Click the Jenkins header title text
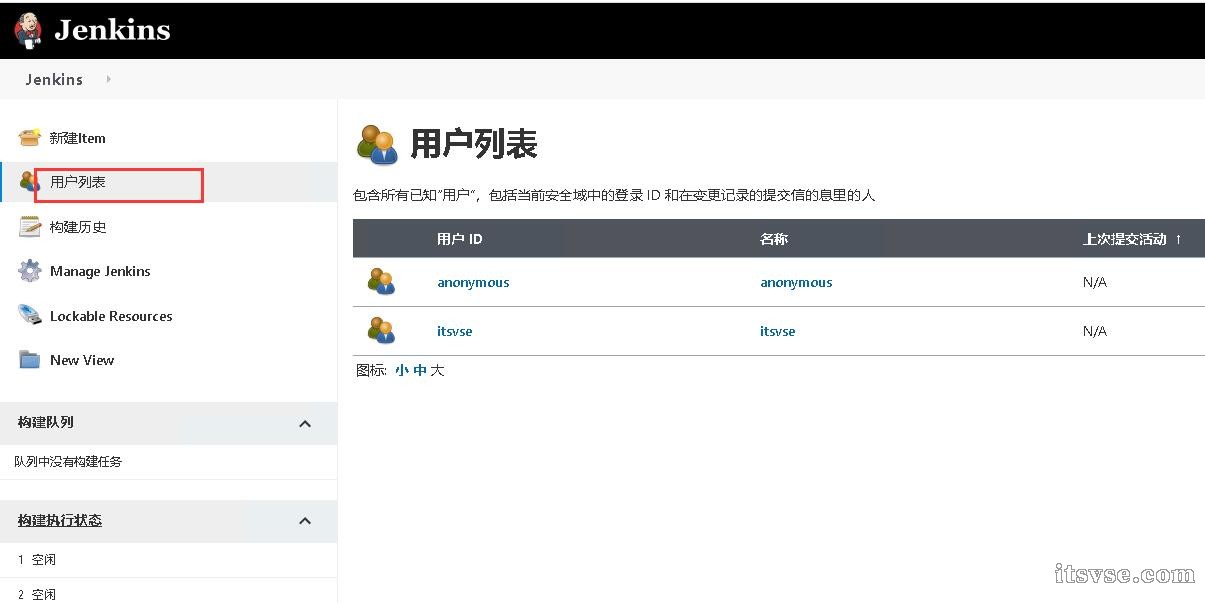Screen dimensions: 1205x603 coord(113,31)
